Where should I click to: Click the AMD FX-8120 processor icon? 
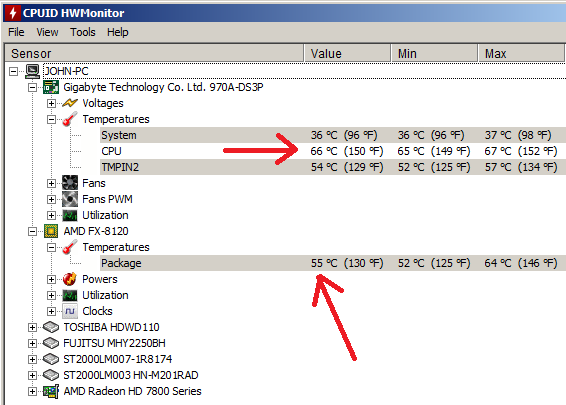(x=51, y=231)
